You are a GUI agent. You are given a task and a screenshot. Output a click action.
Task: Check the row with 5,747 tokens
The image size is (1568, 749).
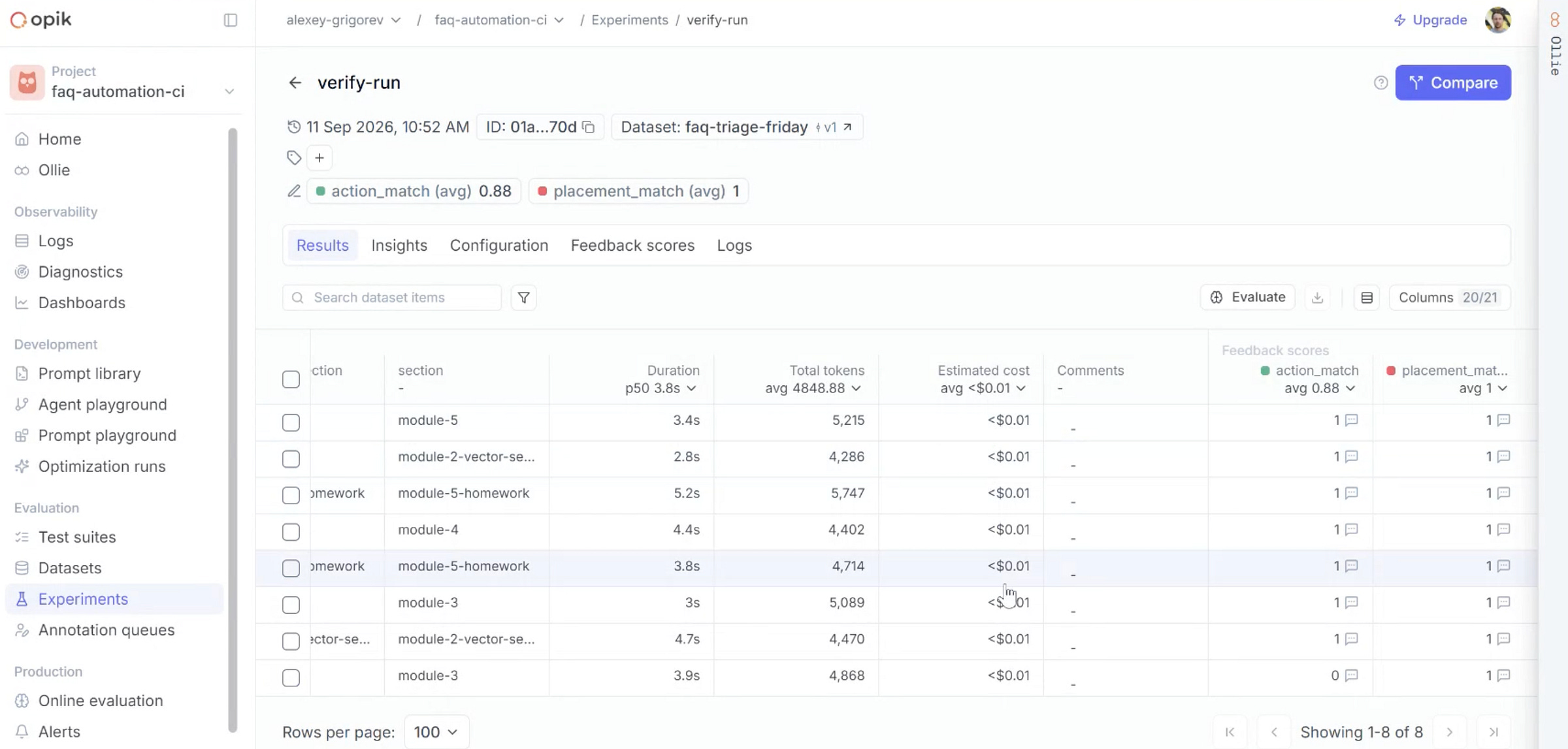291,496
